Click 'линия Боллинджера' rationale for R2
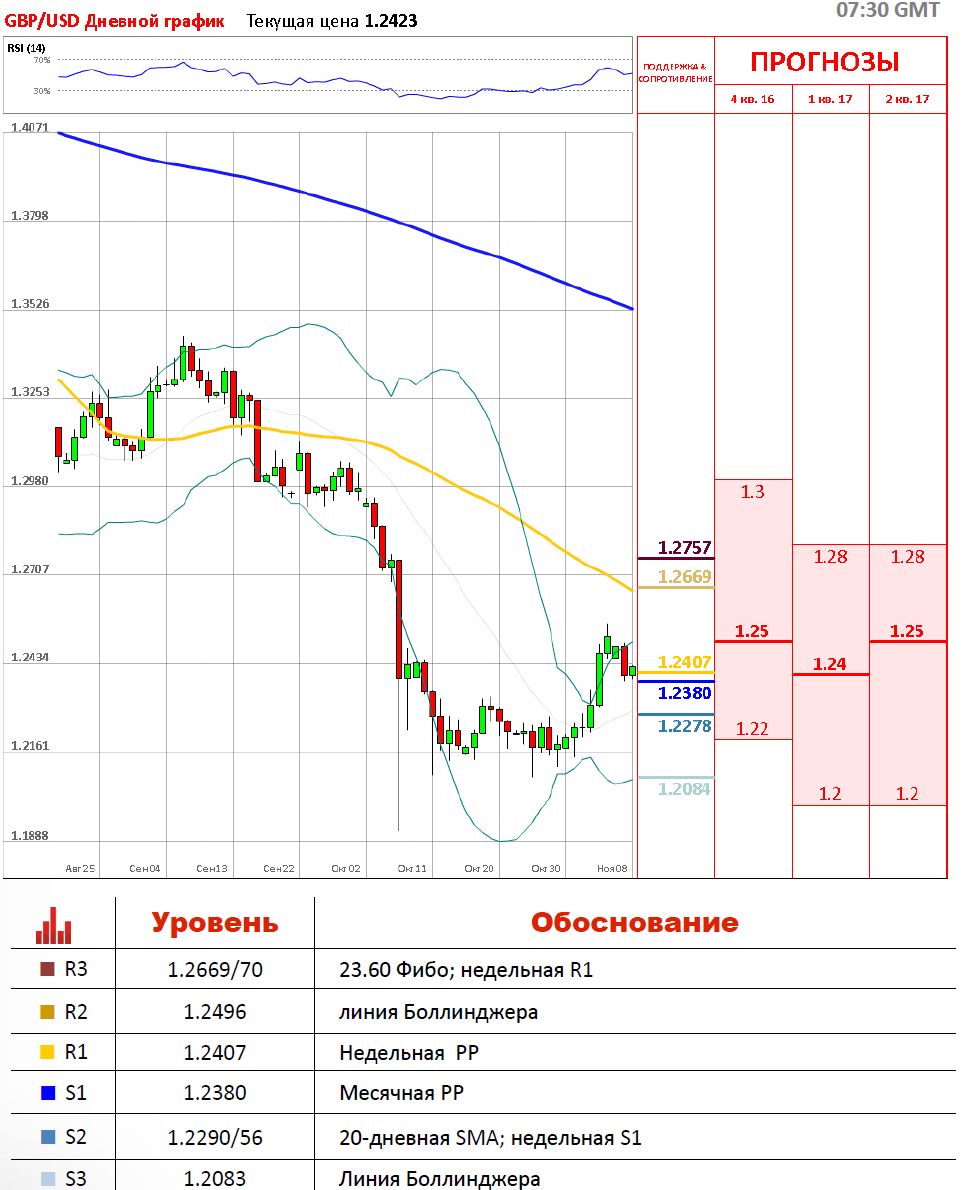Viewport: 966px width, 1190px height. tap(439, 1012)
